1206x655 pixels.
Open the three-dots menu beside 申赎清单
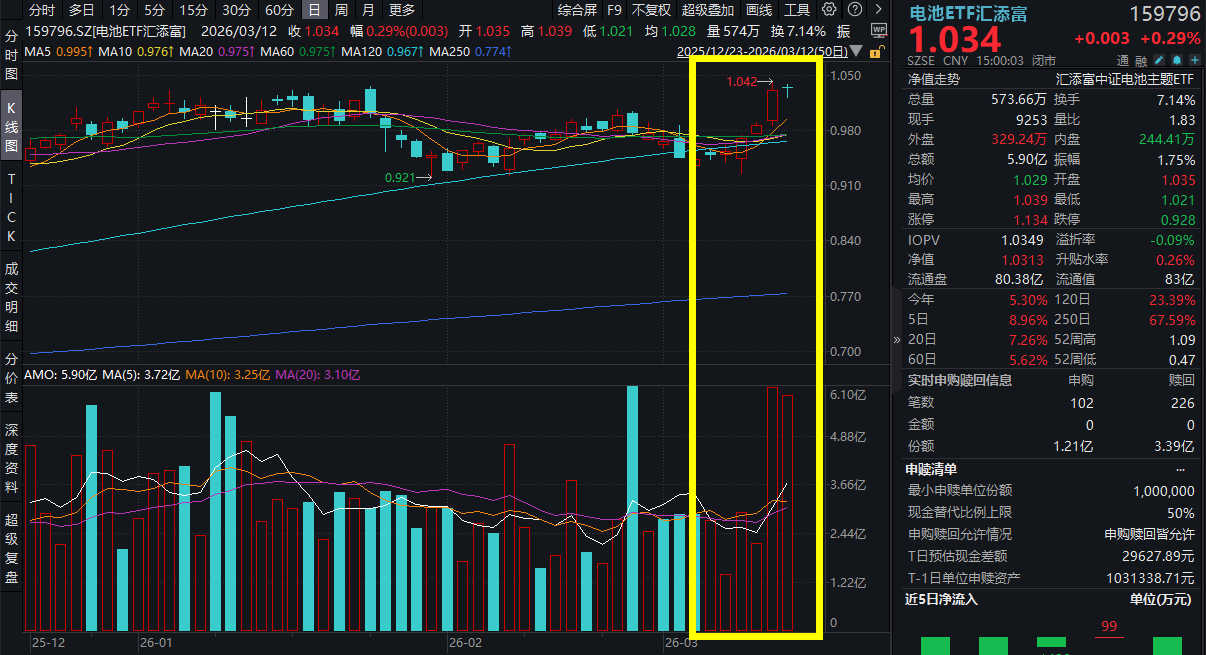pyautogui.click(x=1181, y=469)
